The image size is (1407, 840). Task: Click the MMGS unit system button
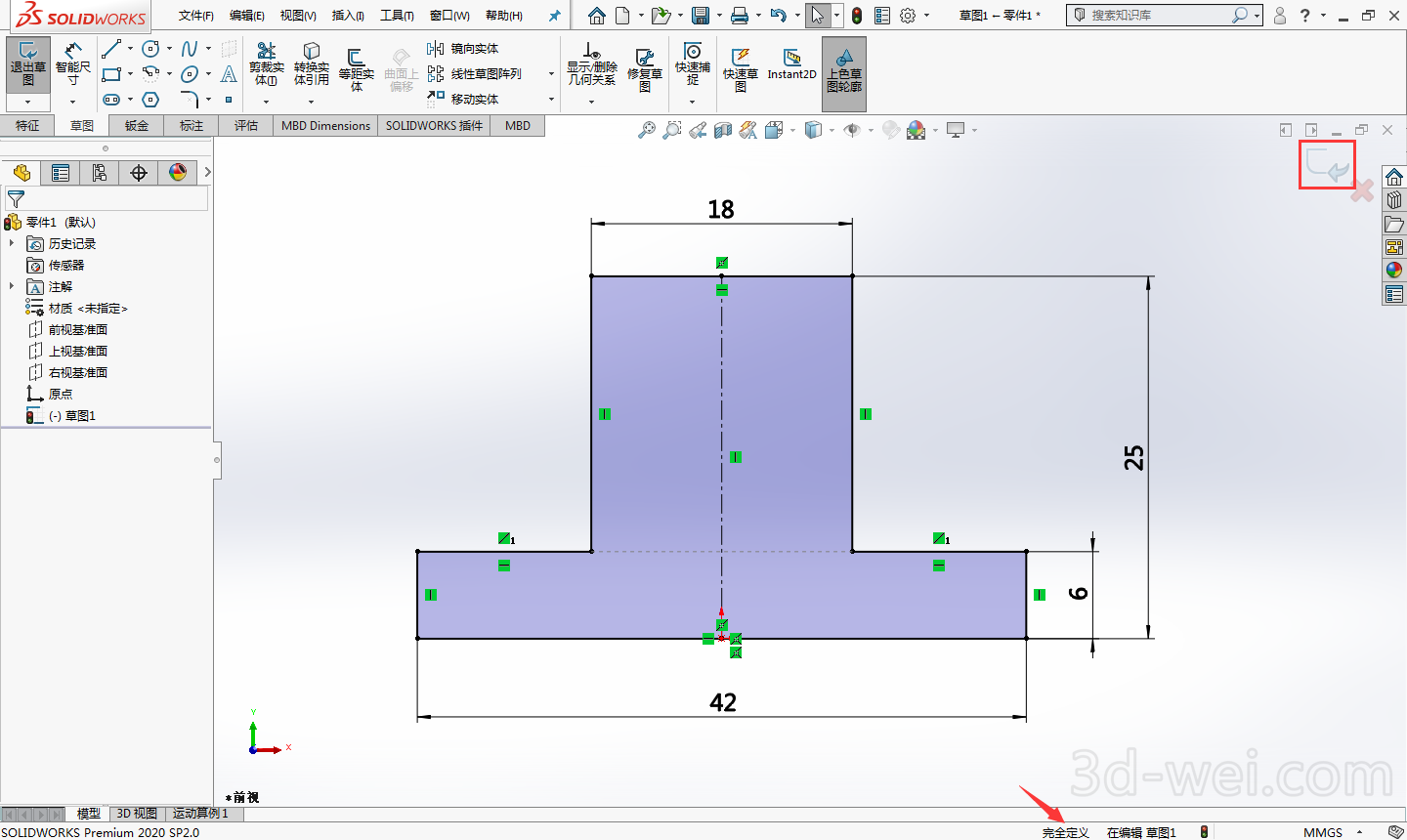(x=1323, y=832)
